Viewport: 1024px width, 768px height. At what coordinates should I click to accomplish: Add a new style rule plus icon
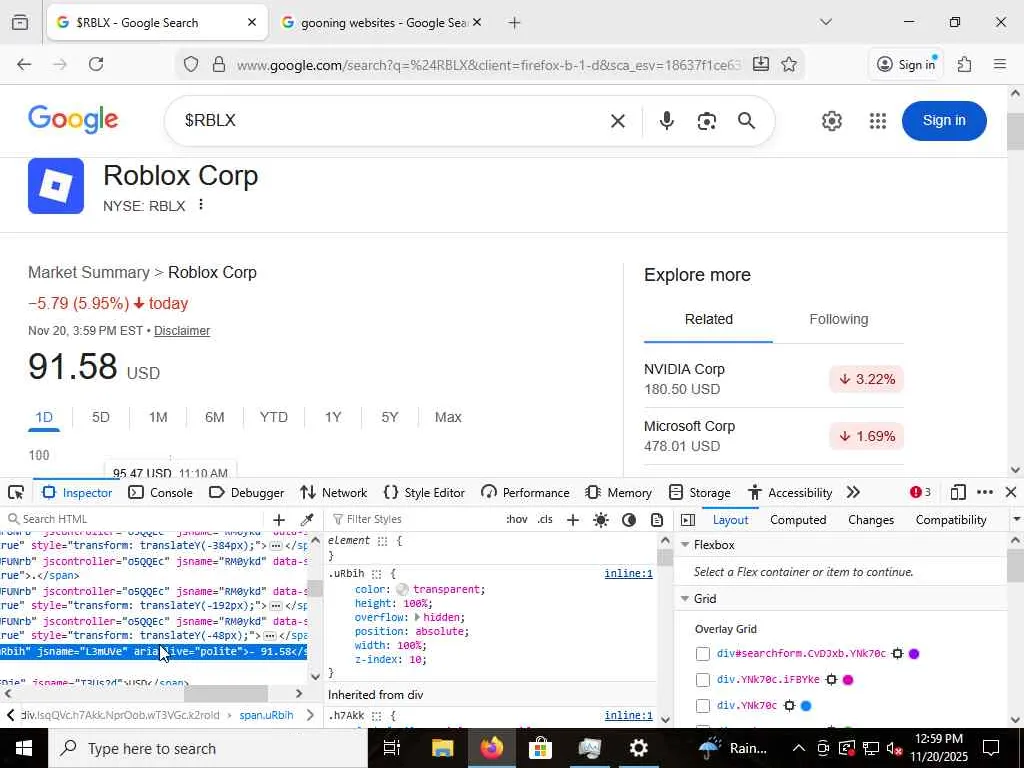pos(573,520)
